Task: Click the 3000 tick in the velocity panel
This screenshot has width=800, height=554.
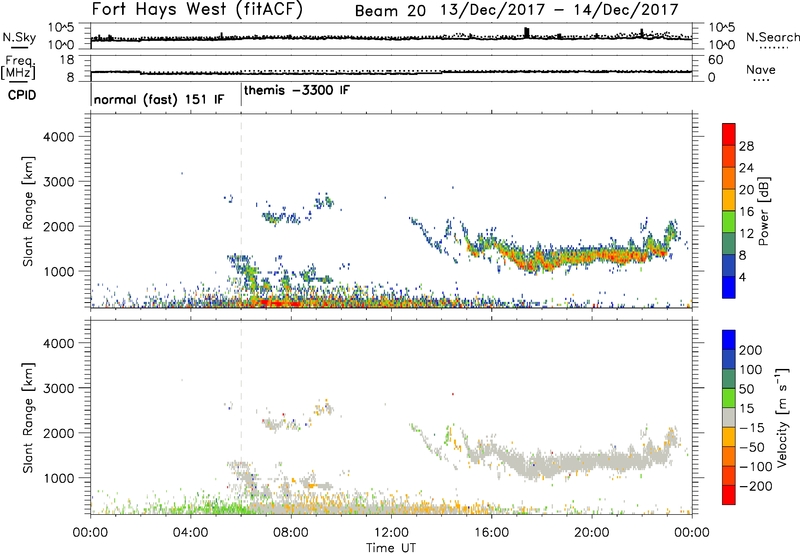Action: point(58,388)
